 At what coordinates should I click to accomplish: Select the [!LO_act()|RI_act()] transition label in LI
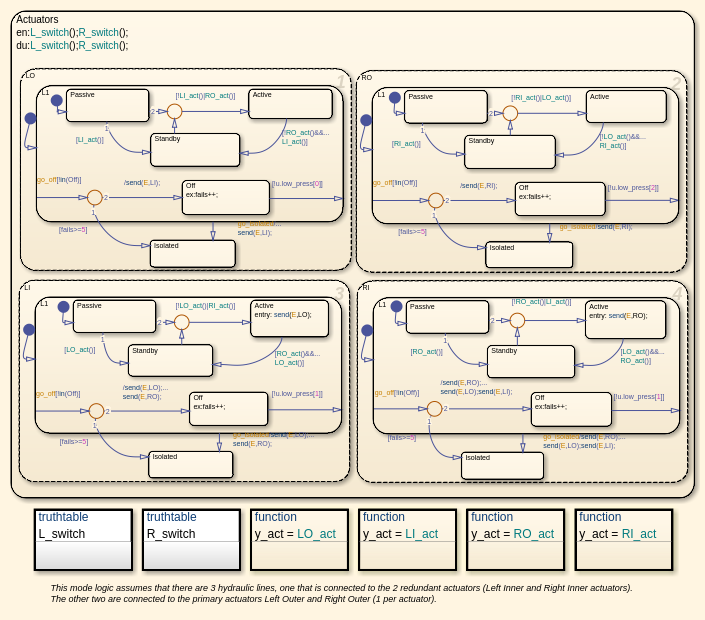pos(205,306)
